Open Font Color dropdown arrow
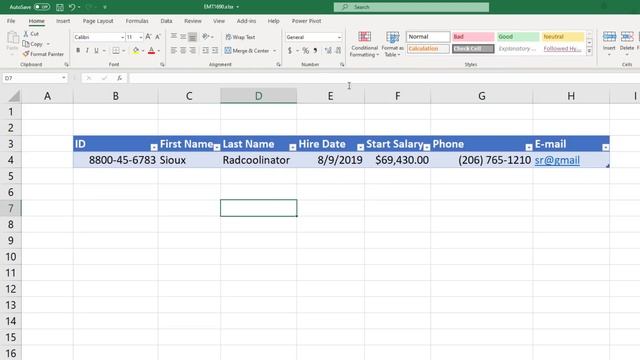This screenshot has width=640, height=360. [159, 51]
